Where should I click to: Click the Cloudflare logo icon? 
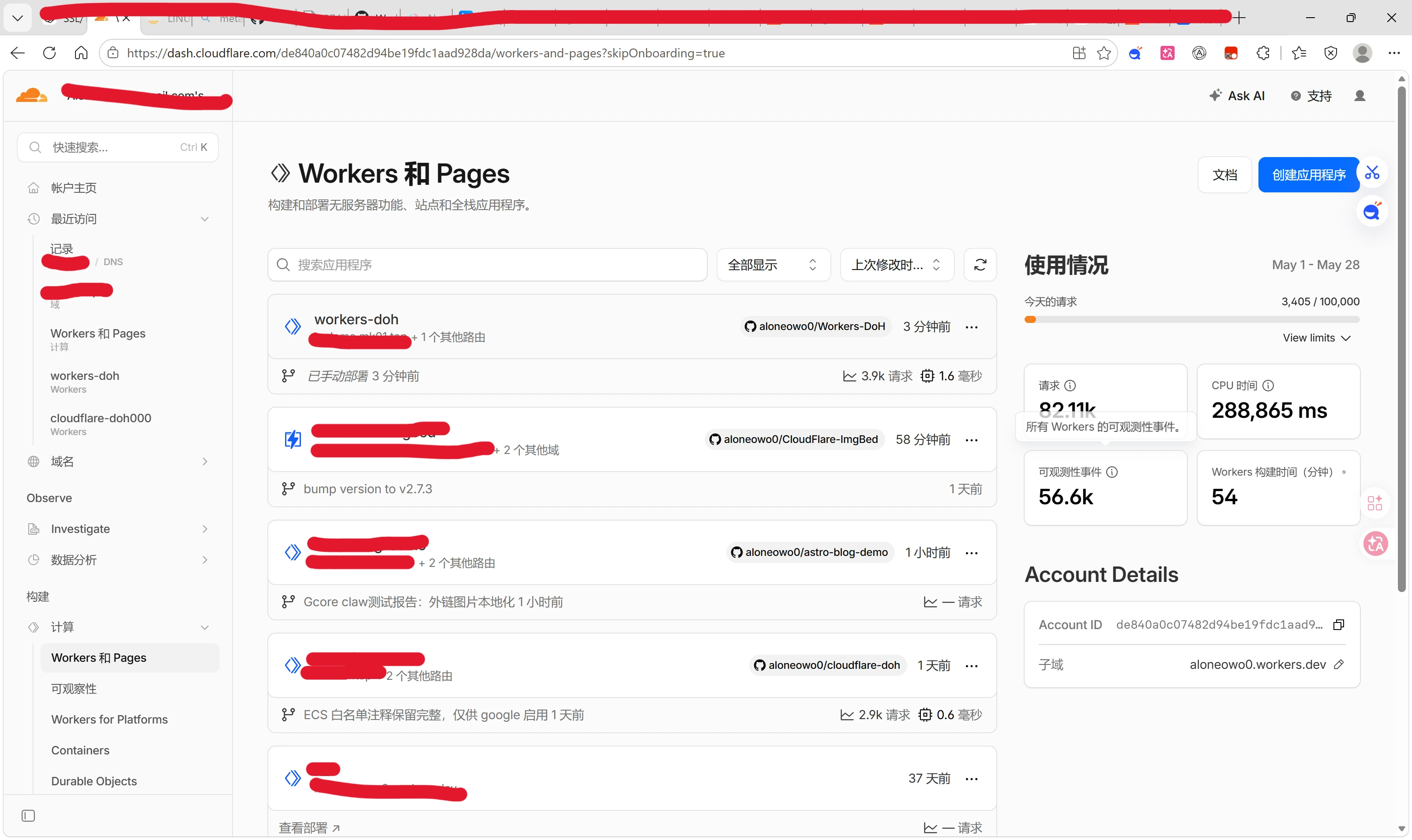point(31,95)
